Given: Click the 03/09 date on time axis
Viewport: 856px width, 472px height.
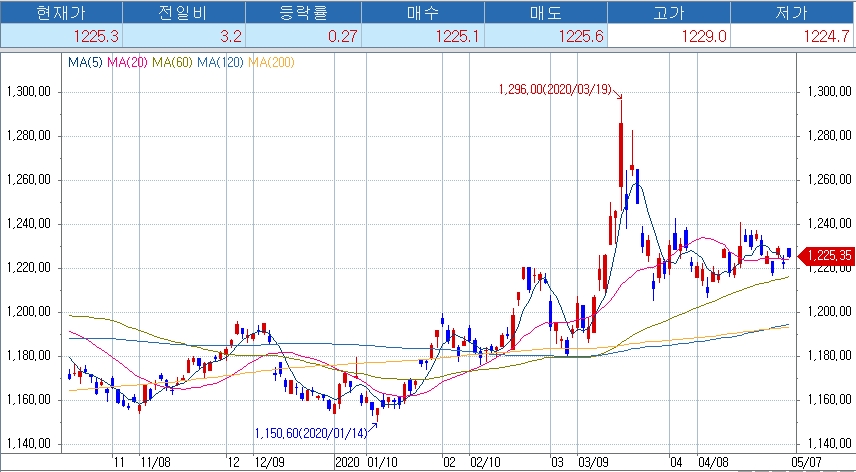Looking at the screenshot, I should pyautogui.click(x=593, y=463).
